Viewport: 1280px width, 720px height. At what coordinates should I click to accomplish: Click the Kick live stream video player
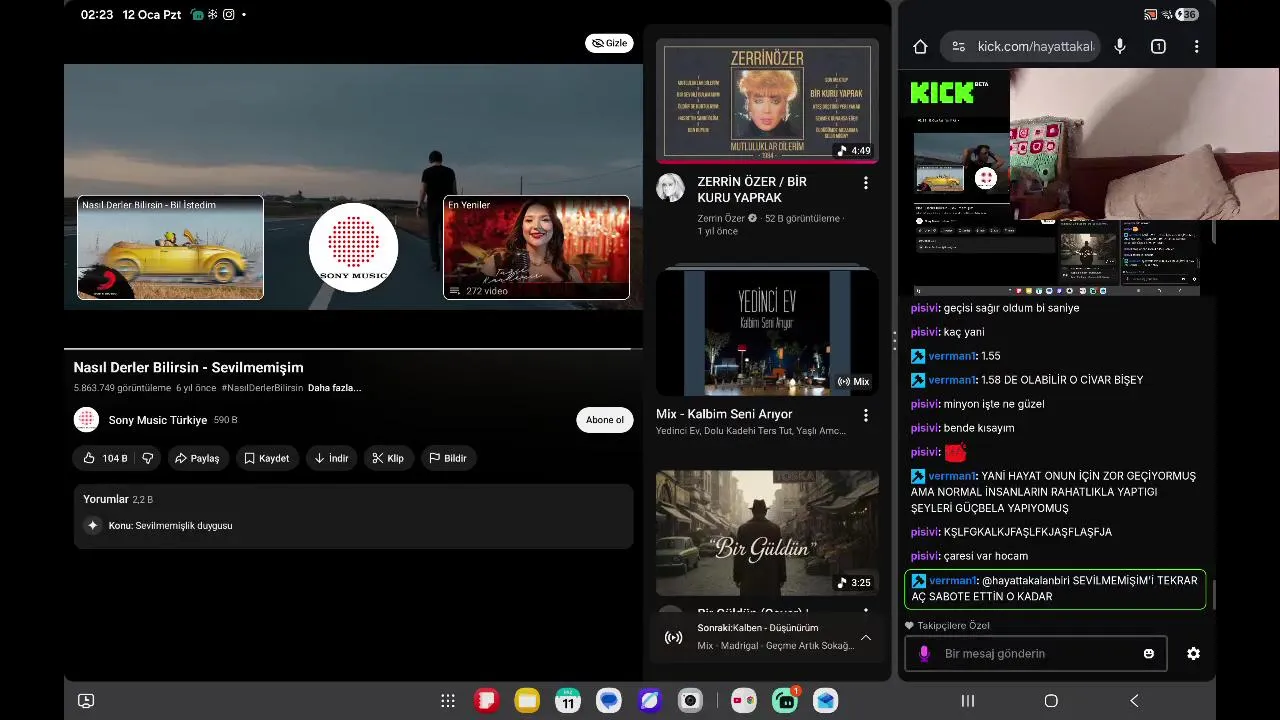coord(1057,182)
